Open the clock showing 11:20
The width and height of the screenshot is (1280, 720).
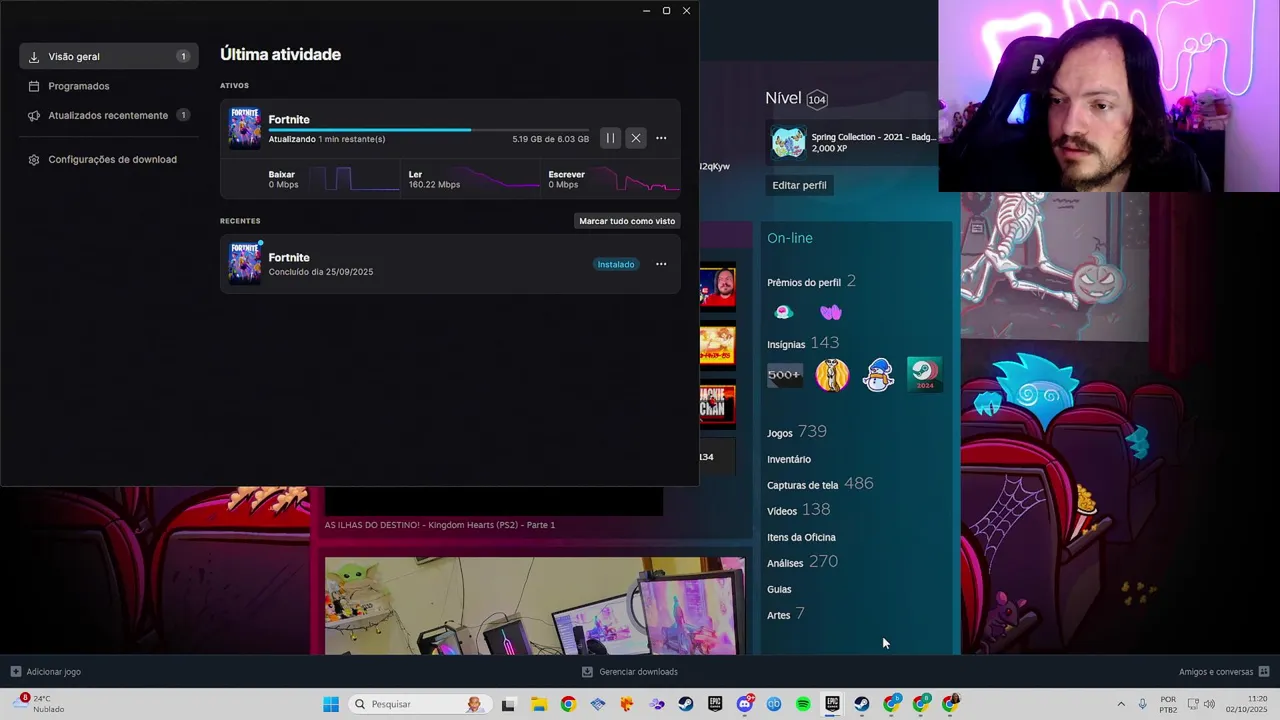click(x=1247, y=704)
